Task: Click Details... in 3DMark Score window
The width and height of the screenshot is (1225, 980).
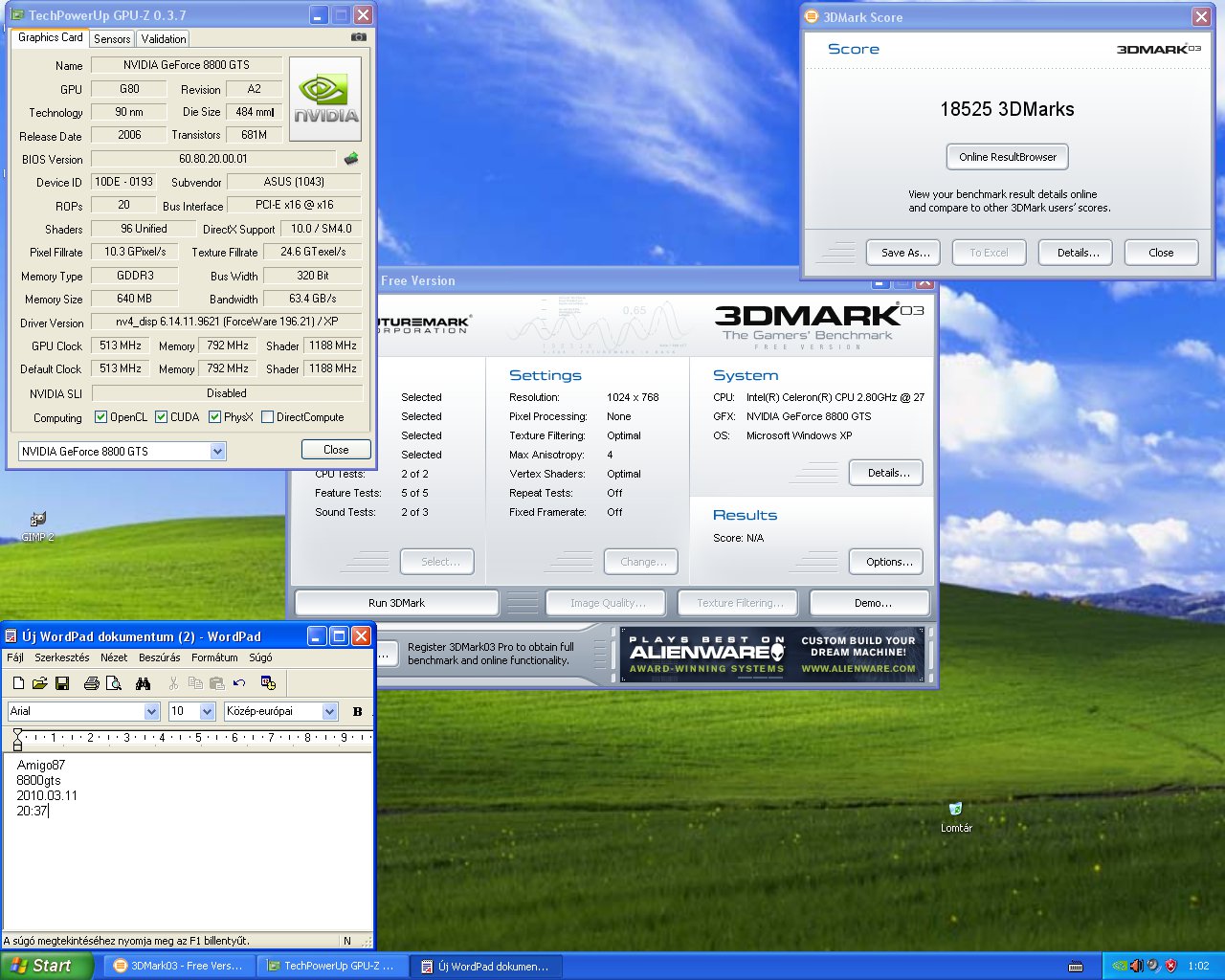Action: [1078, 253]
